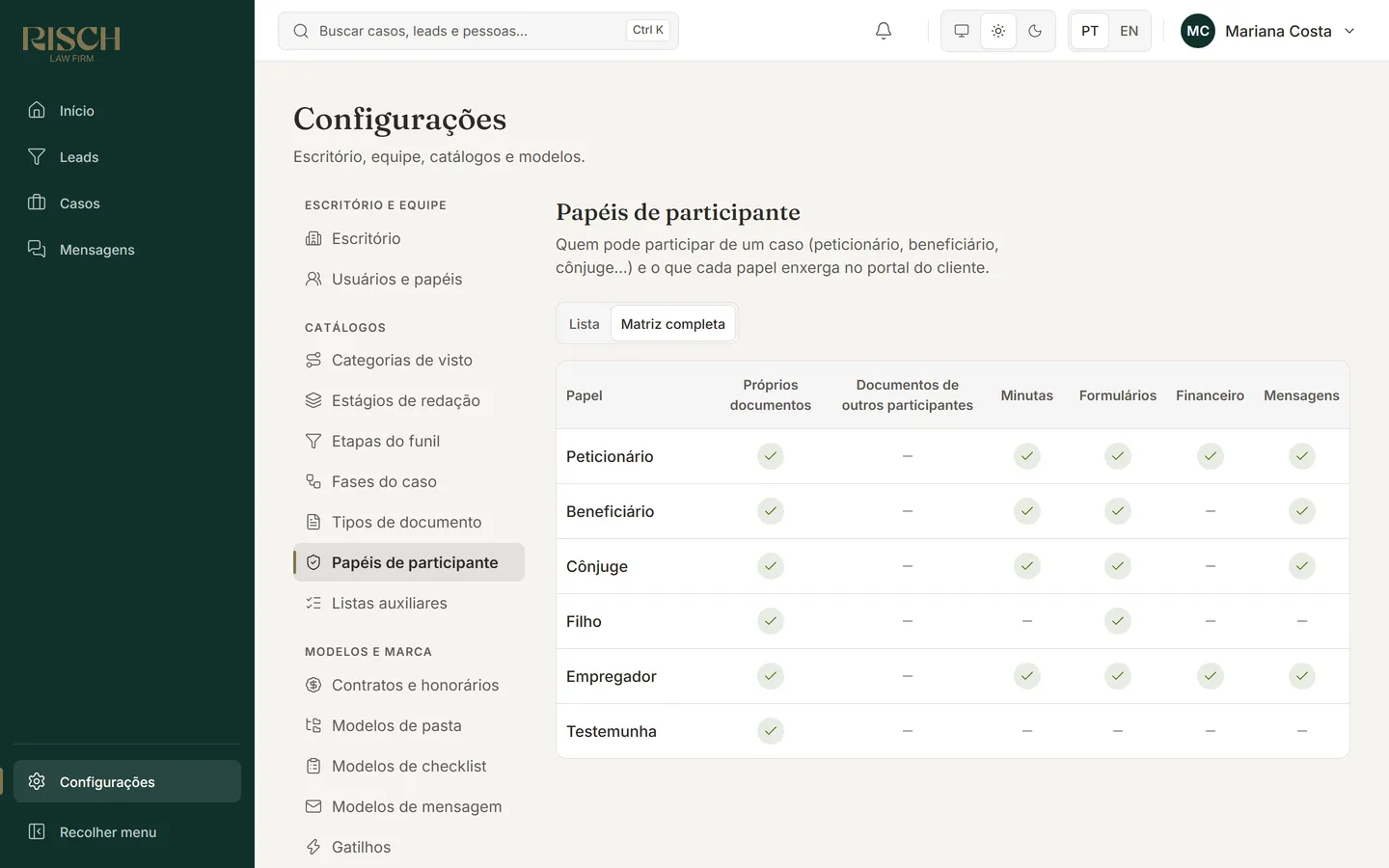Toggle Empregador Financeiro permission check
Image resolution: width=1389 pixels, height=868 pixels.
[1211, 676]
